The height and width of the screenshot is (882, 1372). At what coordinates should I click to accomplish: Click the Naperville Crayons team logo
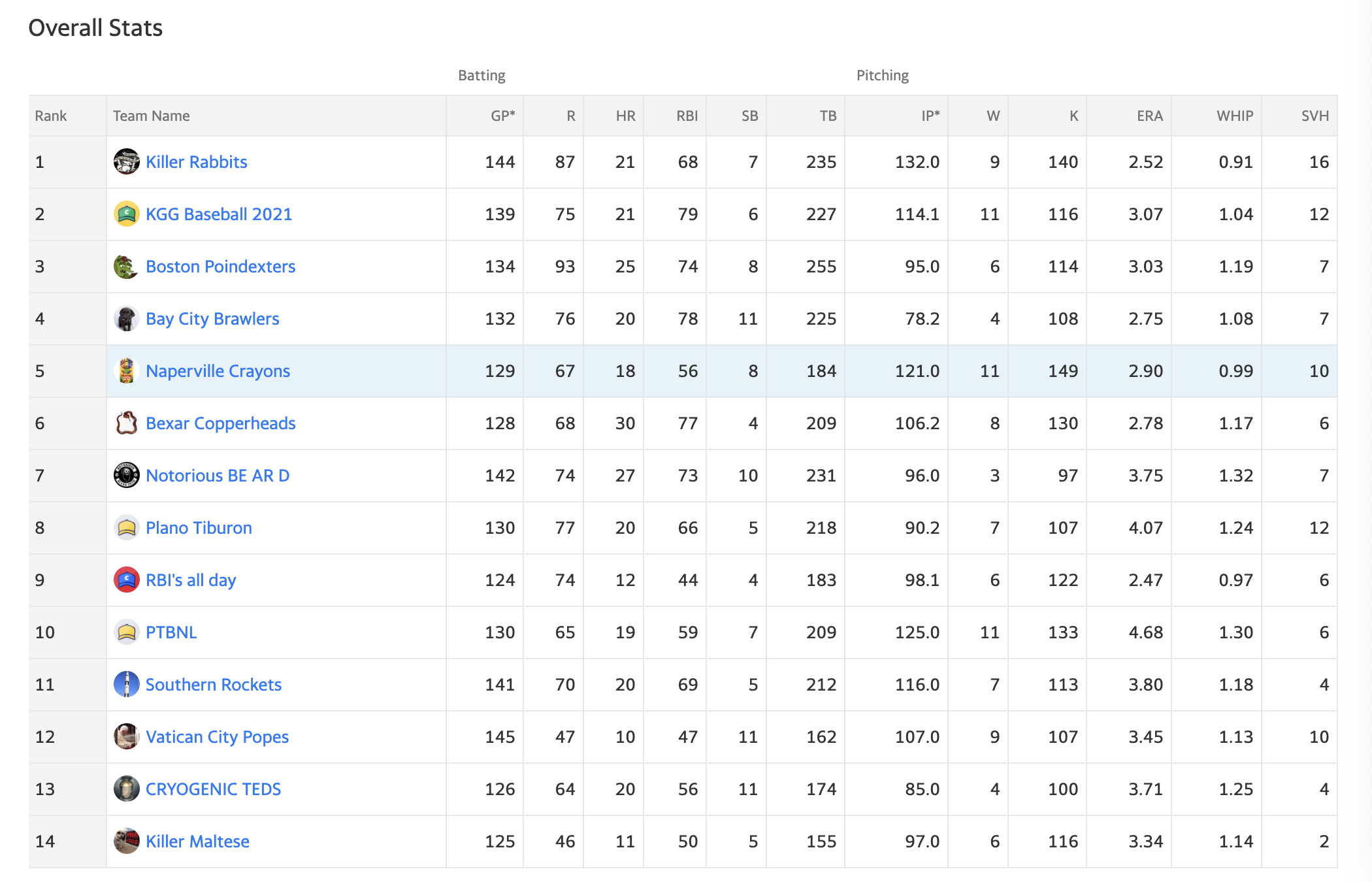126,370
